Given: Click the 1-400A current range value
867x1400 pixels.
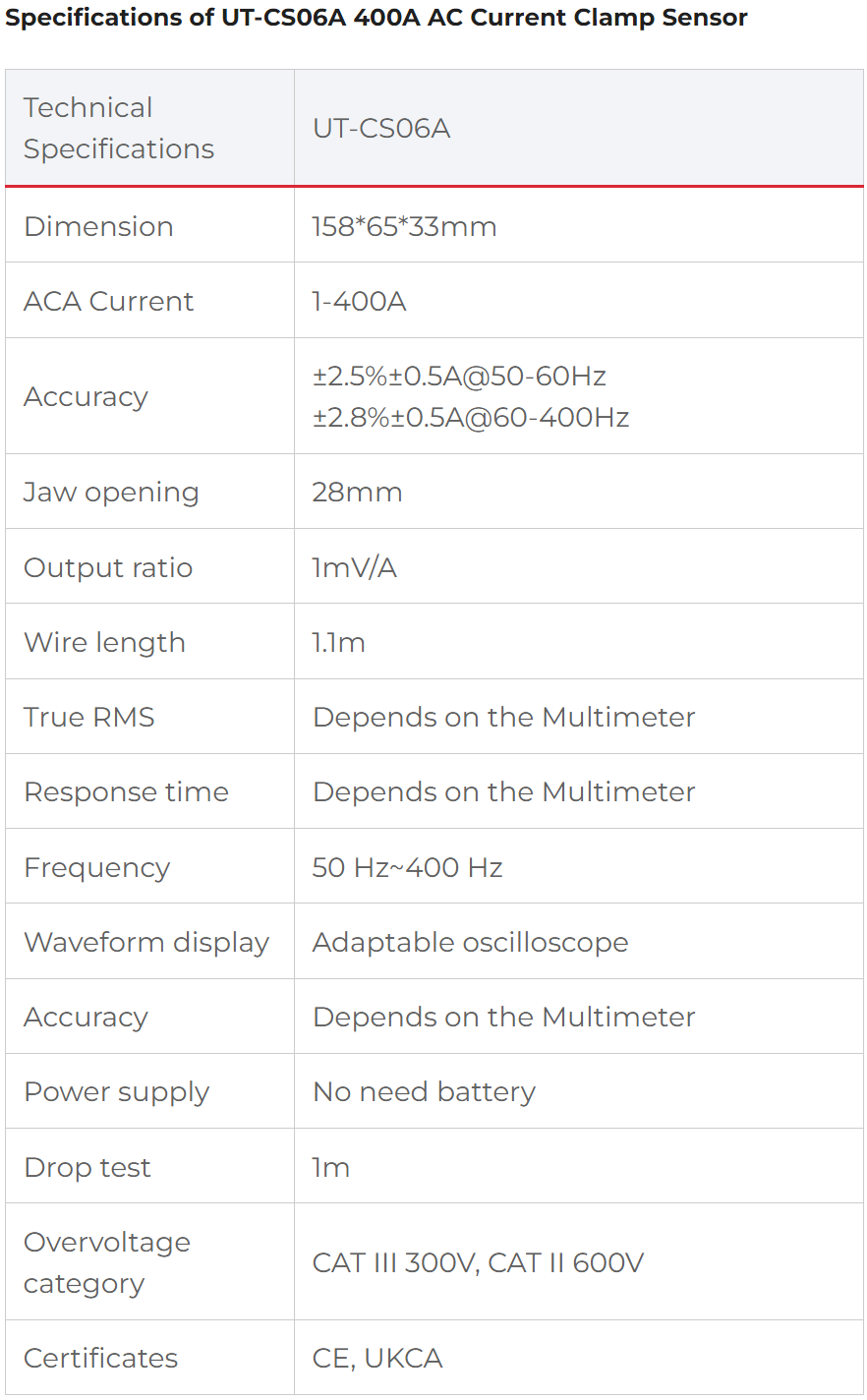Looking at the screenshot, I should 359,301.
